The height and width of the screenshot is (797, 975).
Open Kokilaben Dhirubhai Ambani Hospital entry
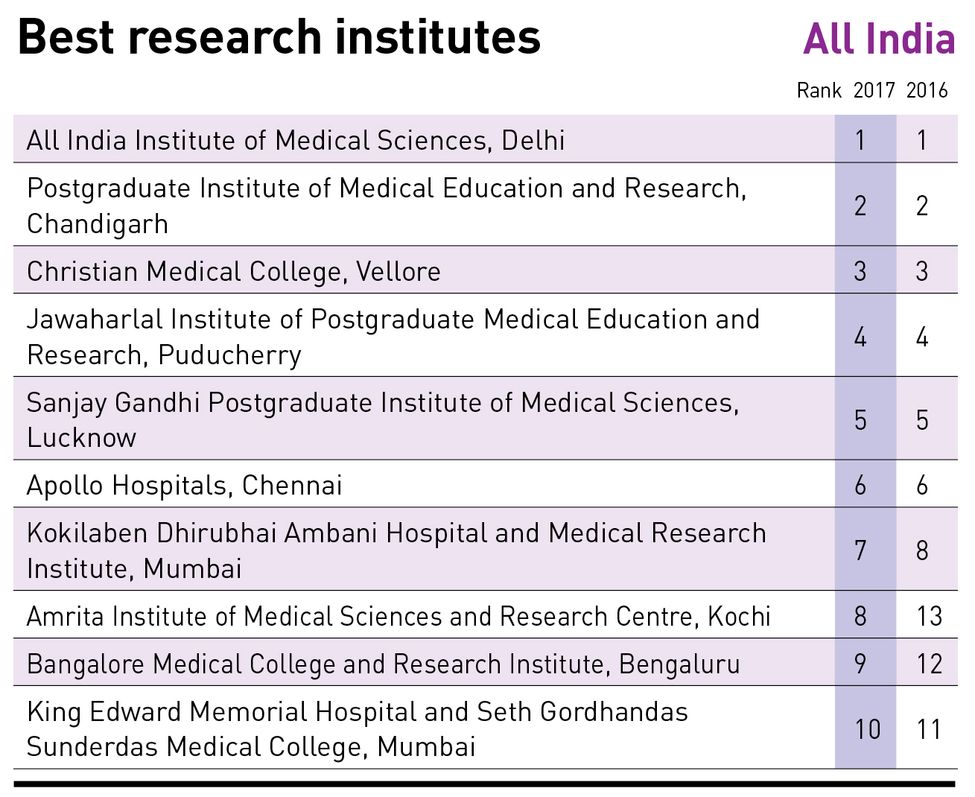tap(485, 549)
